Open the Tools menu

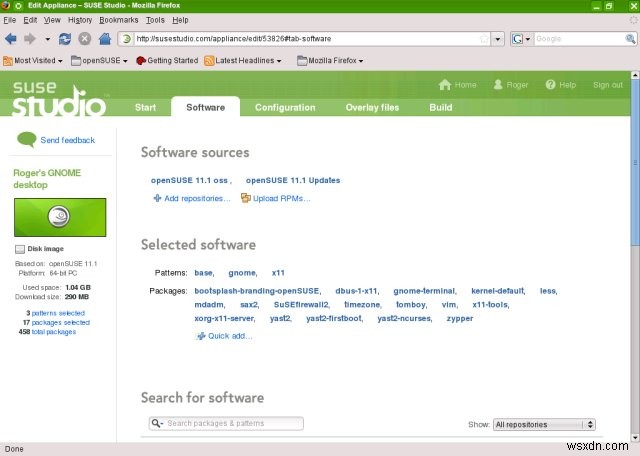click(155, 20)
